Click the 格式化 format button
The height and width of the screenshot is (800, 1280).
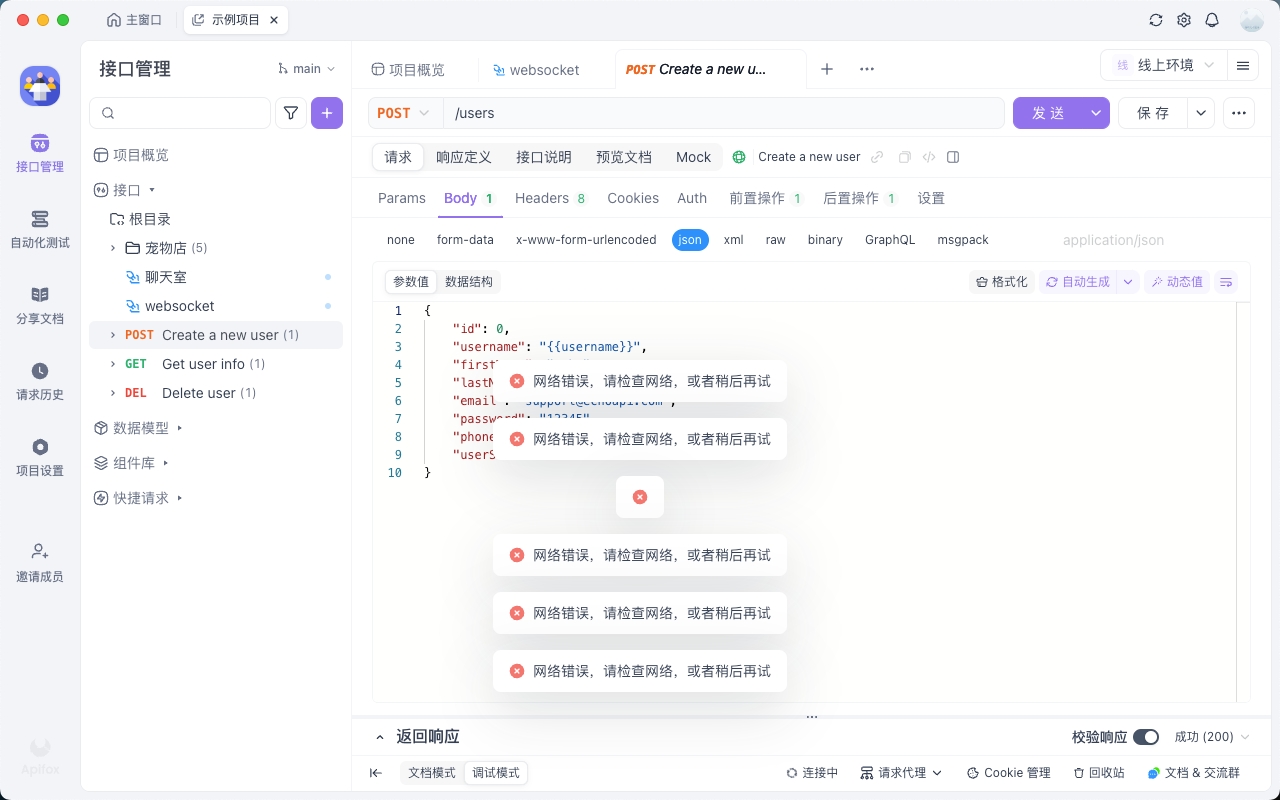pyautogui.click(x=1001, y=282)
